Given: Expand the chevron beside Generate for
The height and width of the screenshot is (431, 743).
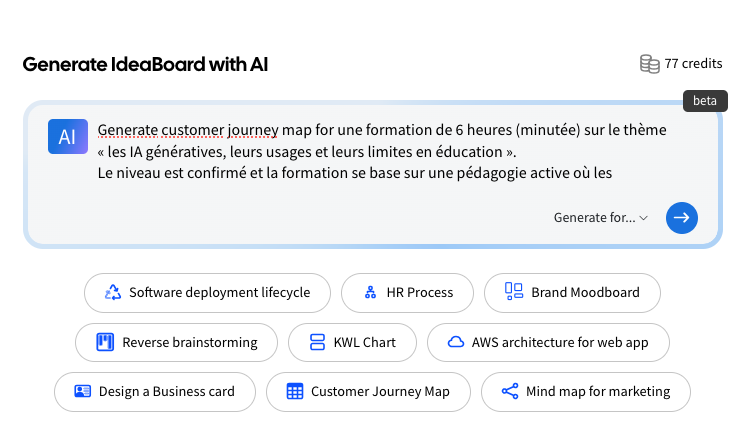Looking at the screenshot, I should pos(644,218).
